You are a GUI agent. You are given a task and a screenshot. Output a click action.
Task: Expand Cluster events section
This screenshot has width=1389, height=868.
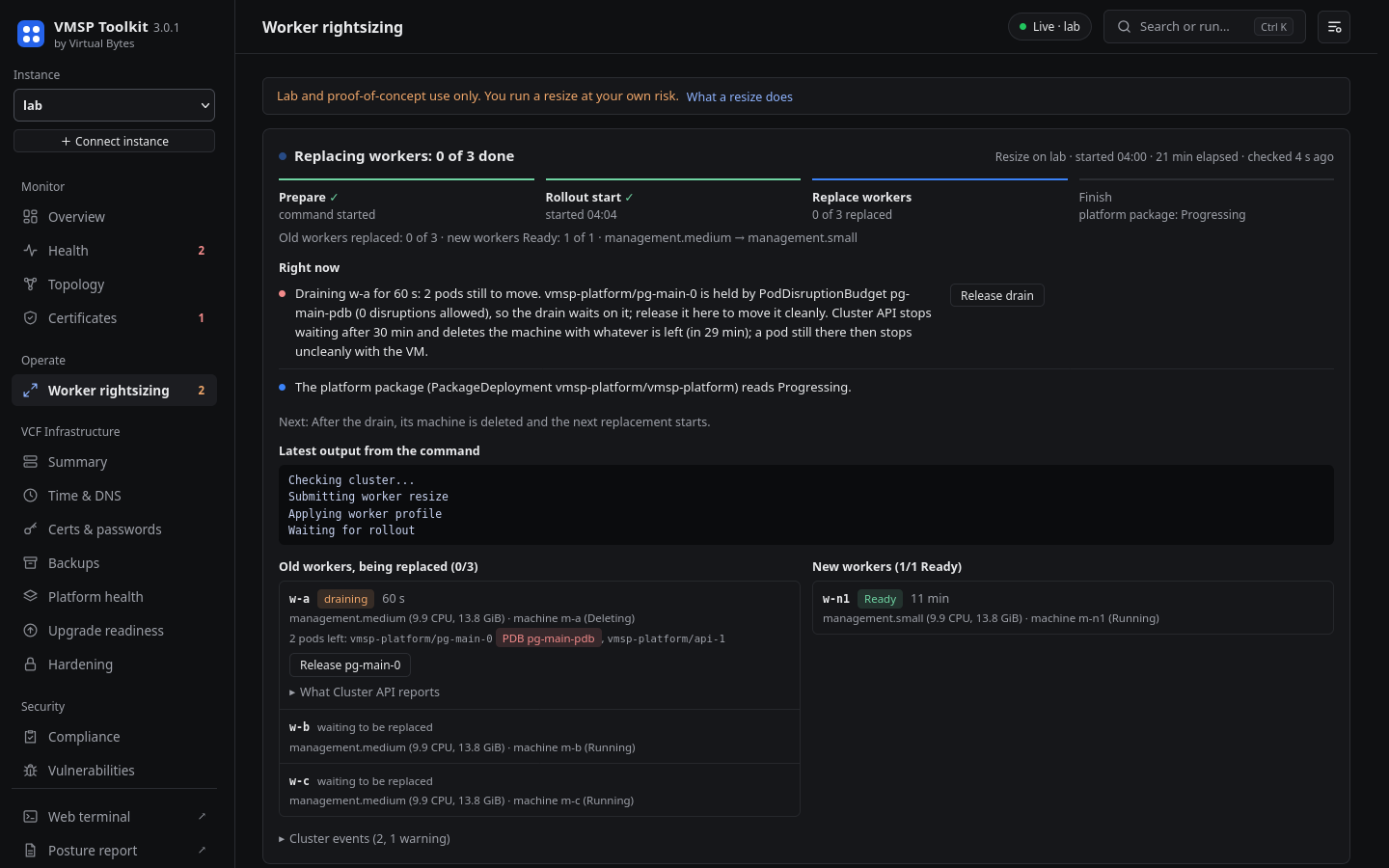coord(365,839)
